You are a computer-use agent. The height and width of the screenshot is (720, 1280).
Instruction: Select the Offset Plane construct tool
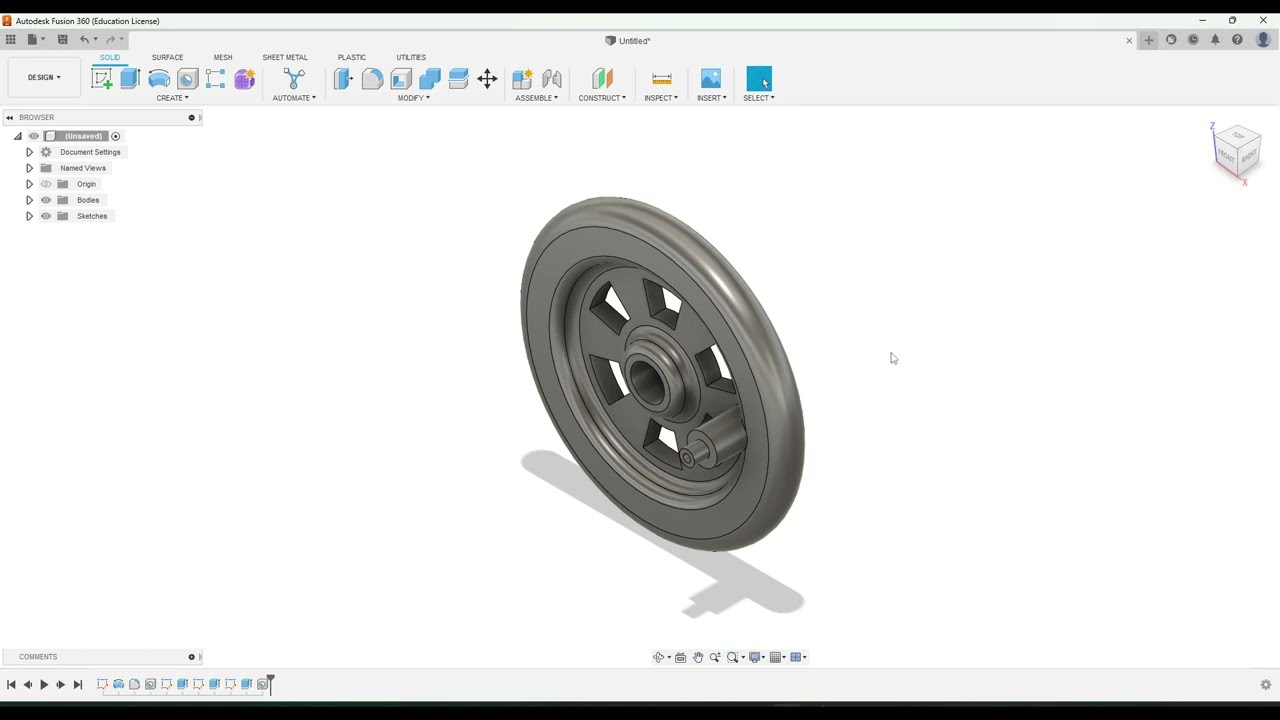(x=602, y=79)
